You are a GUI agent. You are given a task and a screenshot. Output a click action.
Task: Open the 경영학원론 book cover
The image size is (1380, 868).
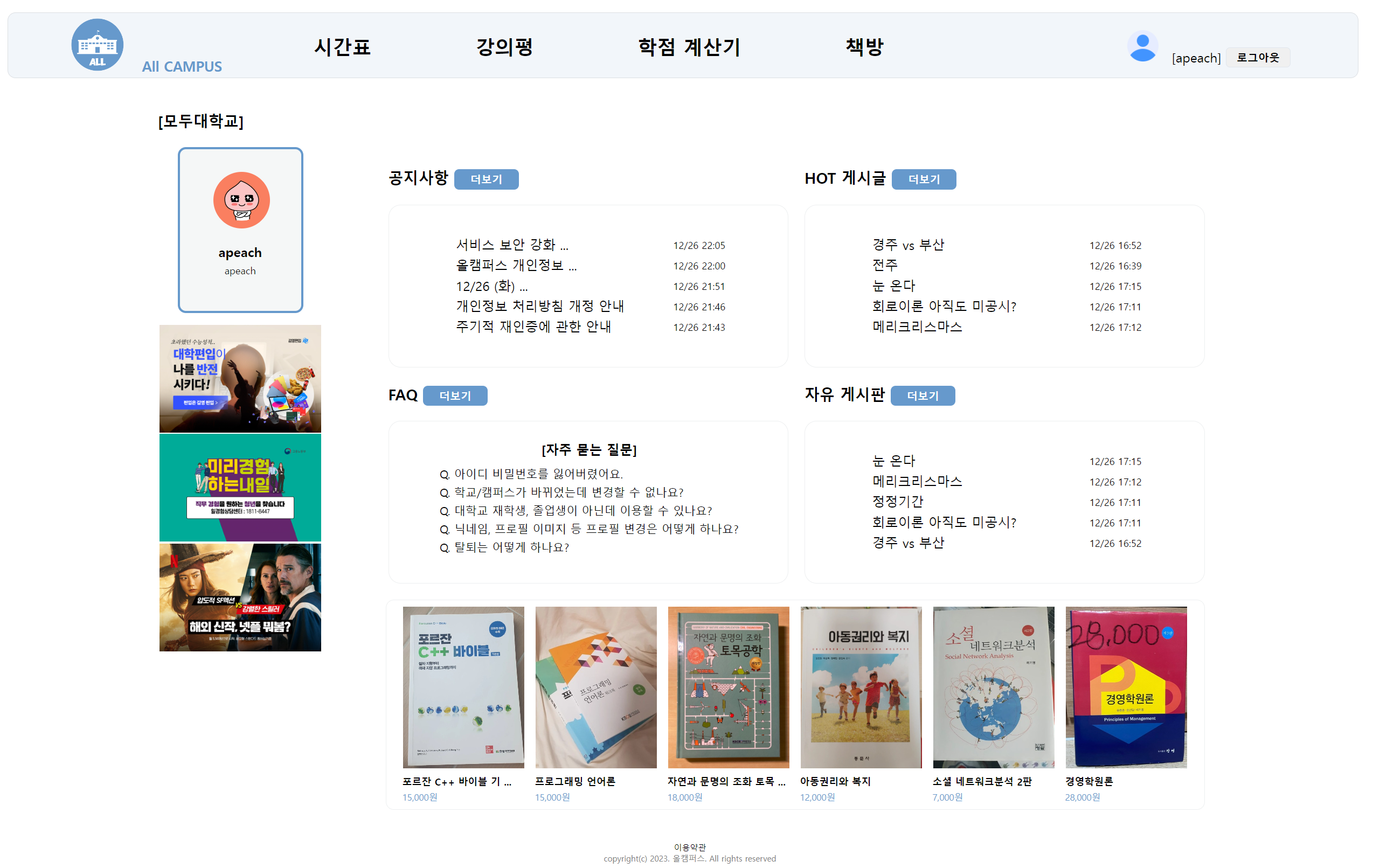click(x=1126, y=687)
